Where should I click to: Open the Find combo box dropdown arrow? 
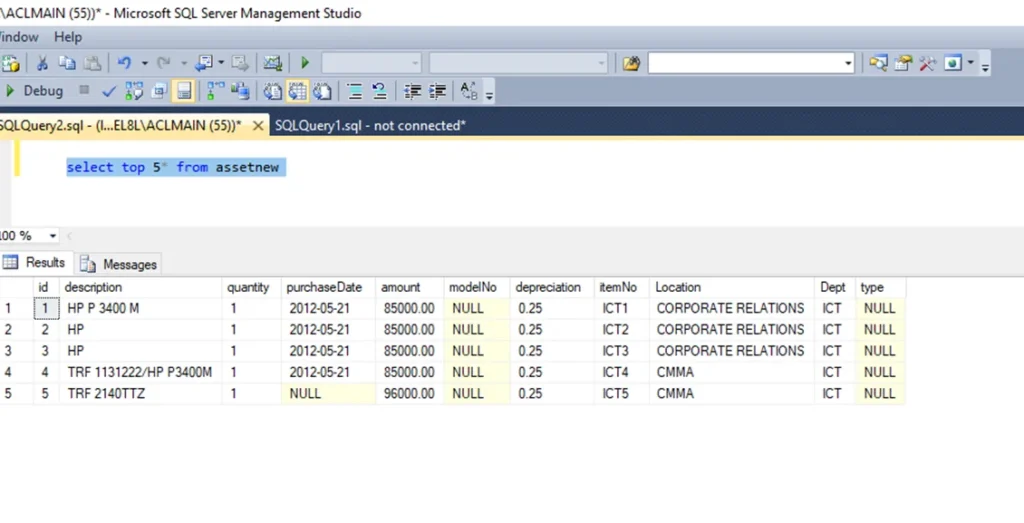[848, 63]
